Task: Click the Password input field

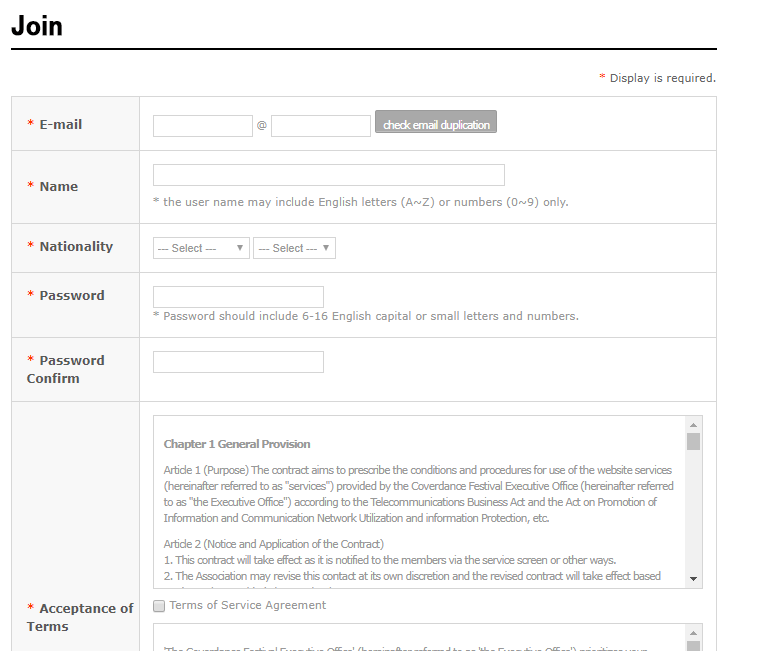Action: [x=238, y=297]
